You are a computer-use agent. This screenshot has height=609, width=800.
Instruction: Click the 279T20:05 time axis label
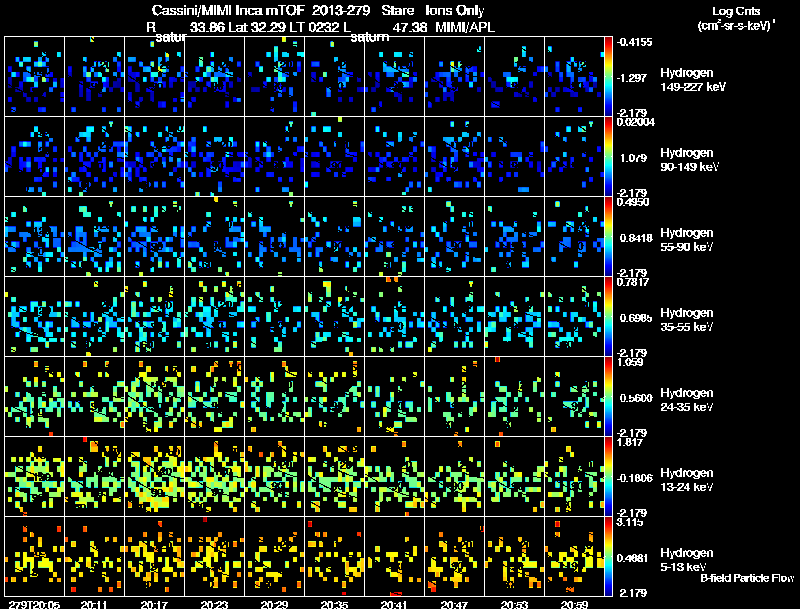coord(34,605)
